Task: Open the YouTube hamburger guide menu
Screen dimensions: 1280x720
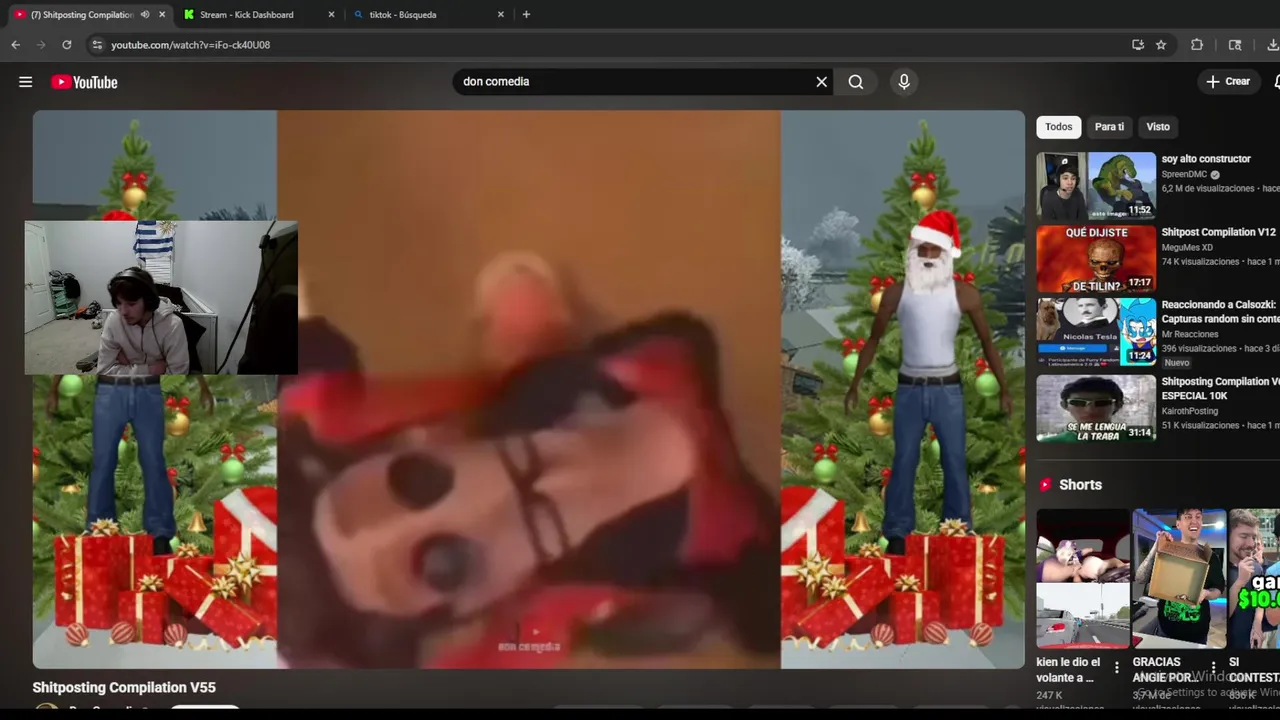Action: coord(25,82)
